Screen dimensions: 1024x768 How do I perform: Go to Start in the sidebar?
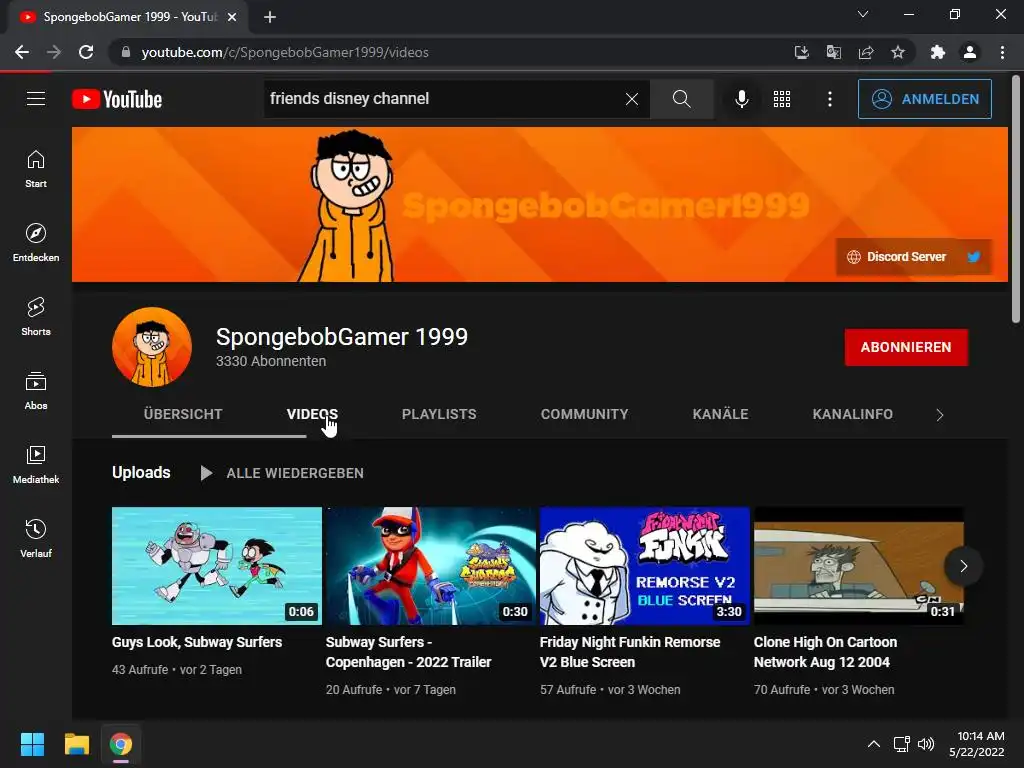[x=36, y=169]
